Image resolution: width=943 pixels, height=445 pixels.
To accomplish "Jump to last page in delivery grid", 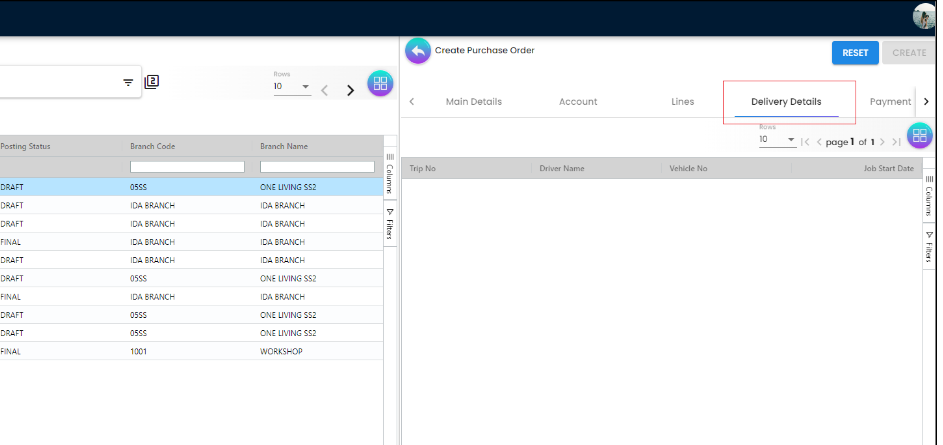I will [x=896, y=142].
